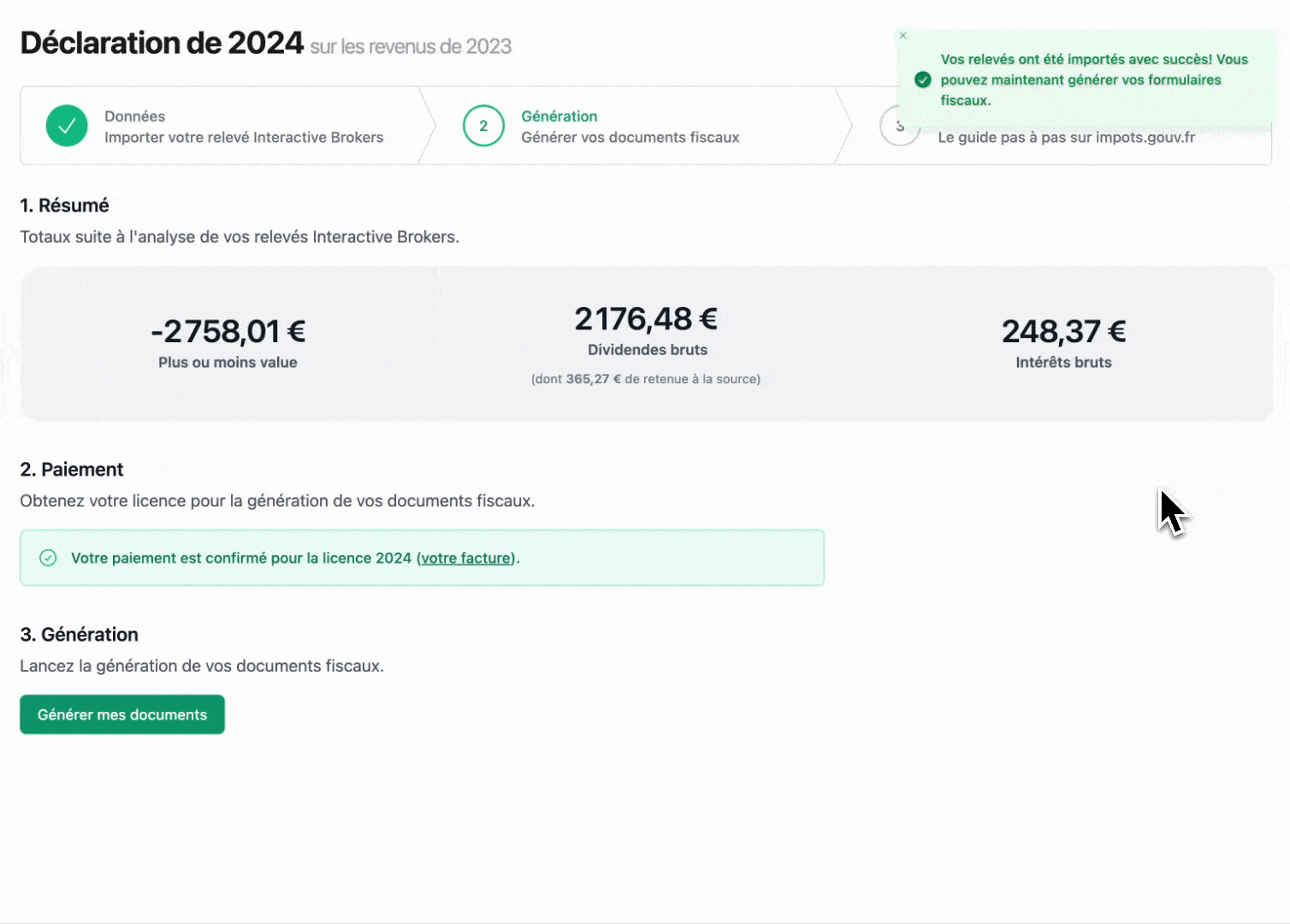The width and height of the screenshot is (1290, 924).
Task: Click the 'Plus ou moins value' label
Action: tap(228, 363)
